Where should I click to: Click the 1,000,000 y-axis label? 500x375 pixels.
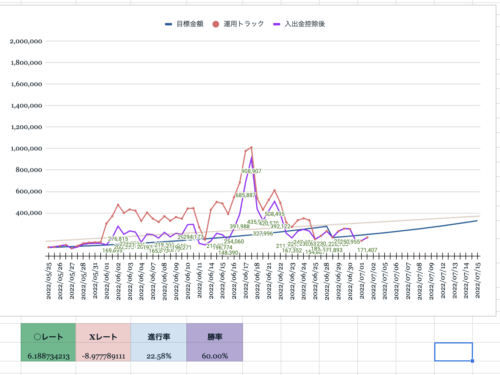26,148
